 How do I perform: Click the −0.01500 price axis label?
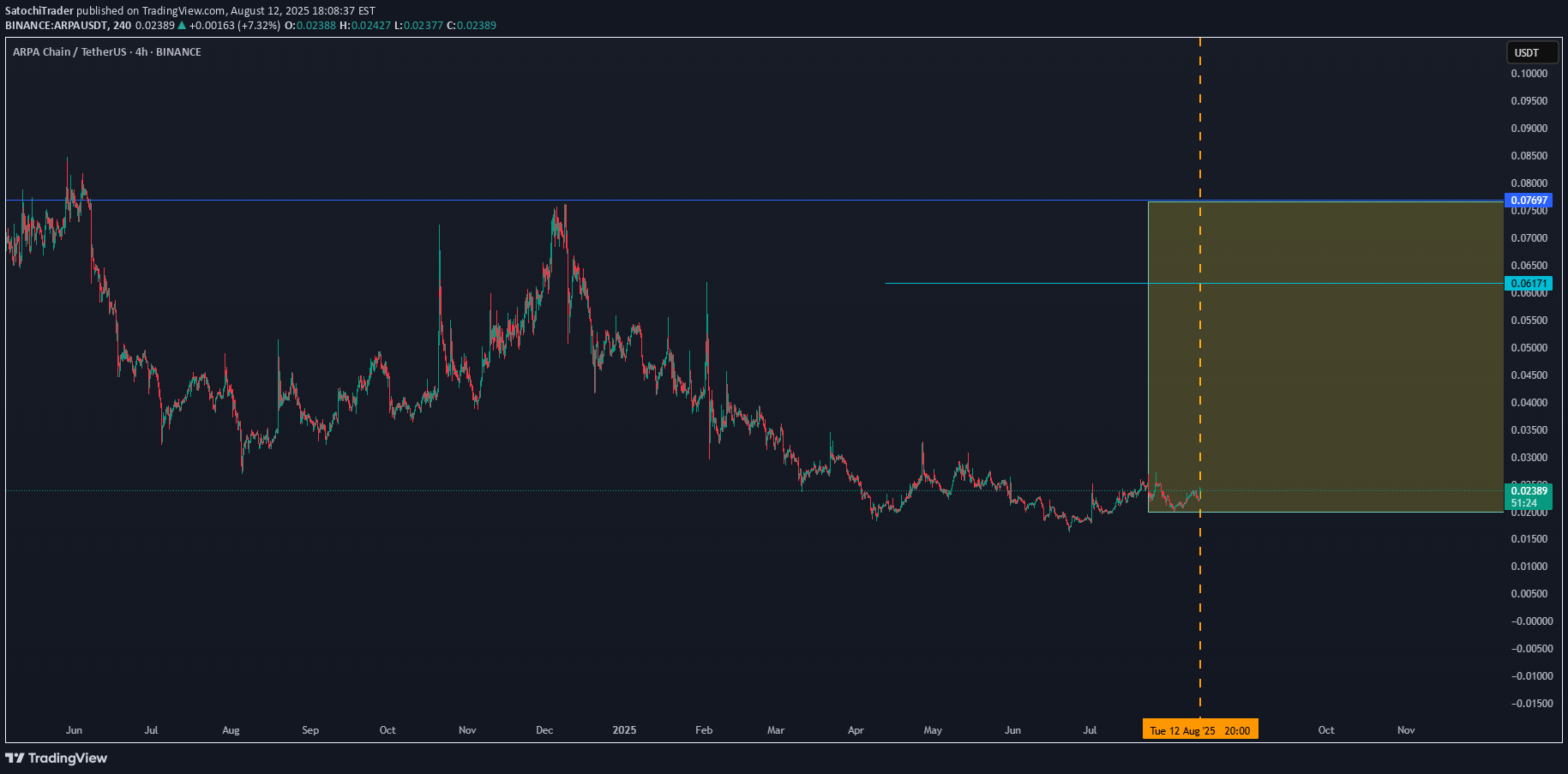pyautogui.click(x=1532, y=704)
